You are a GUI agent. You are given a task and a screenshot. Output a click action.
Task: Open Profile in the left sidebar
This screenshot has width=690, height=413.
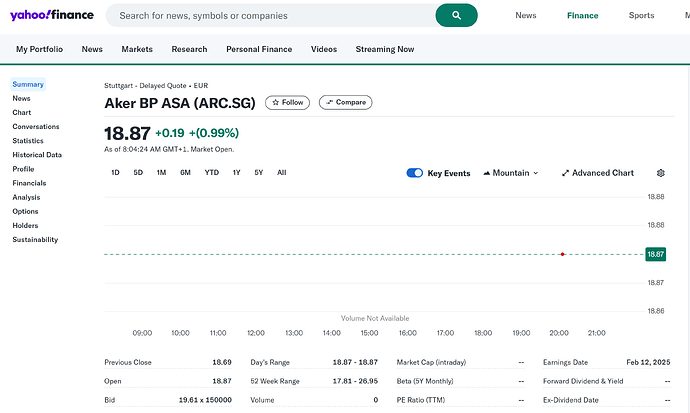tap(23, 169)
